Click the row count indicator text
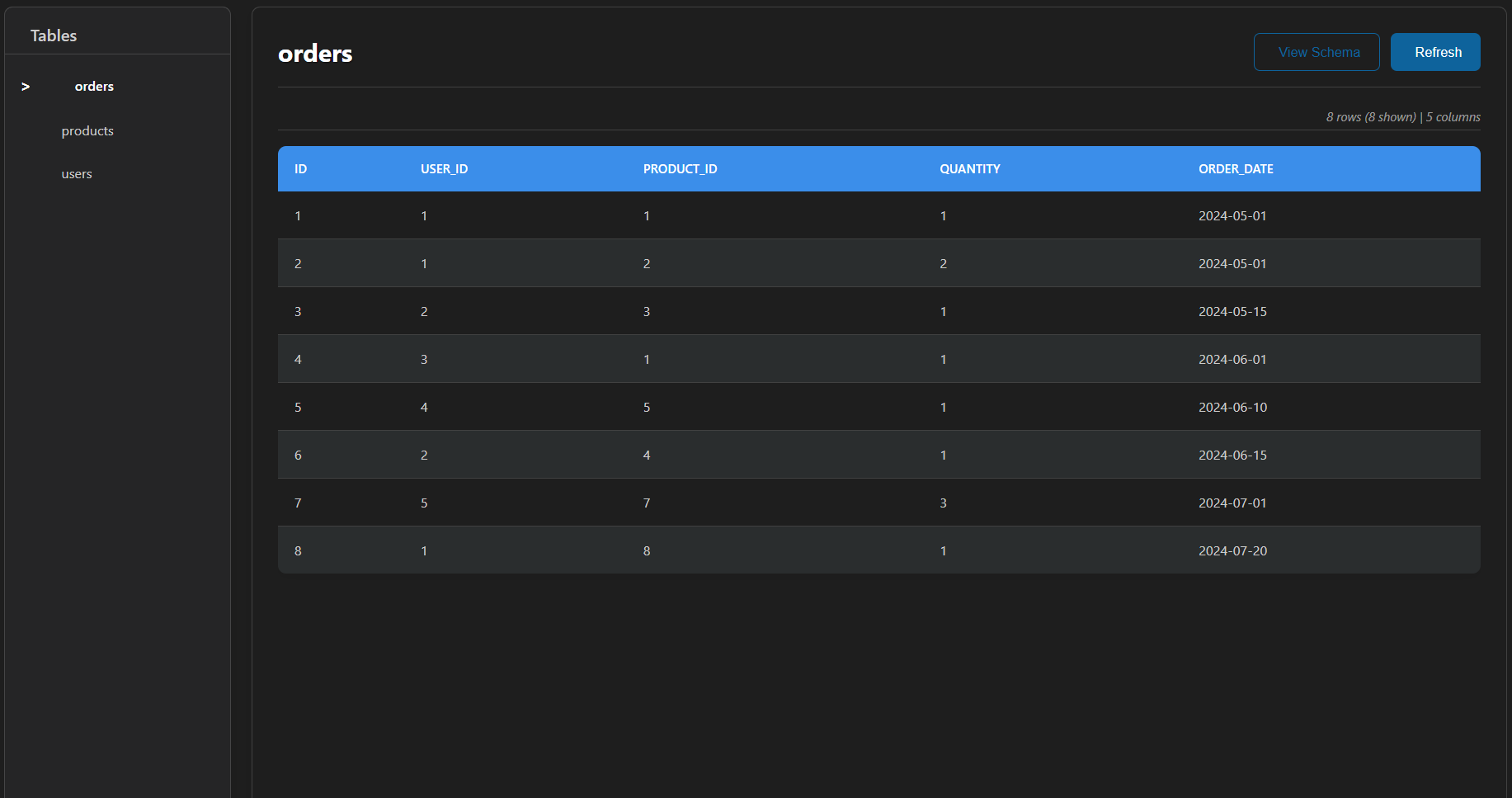Screen dimensions: 1512x798 (1402, 116)
